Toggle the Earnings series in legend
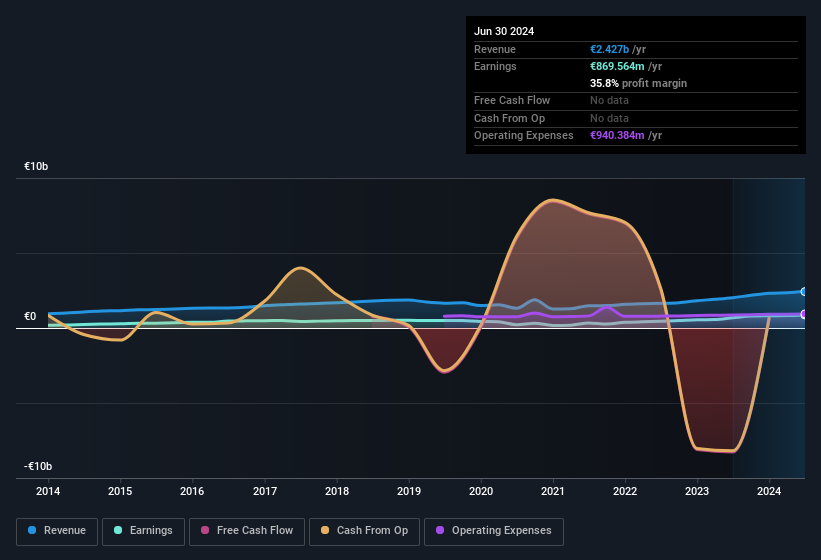 click(x=143, y=531)
